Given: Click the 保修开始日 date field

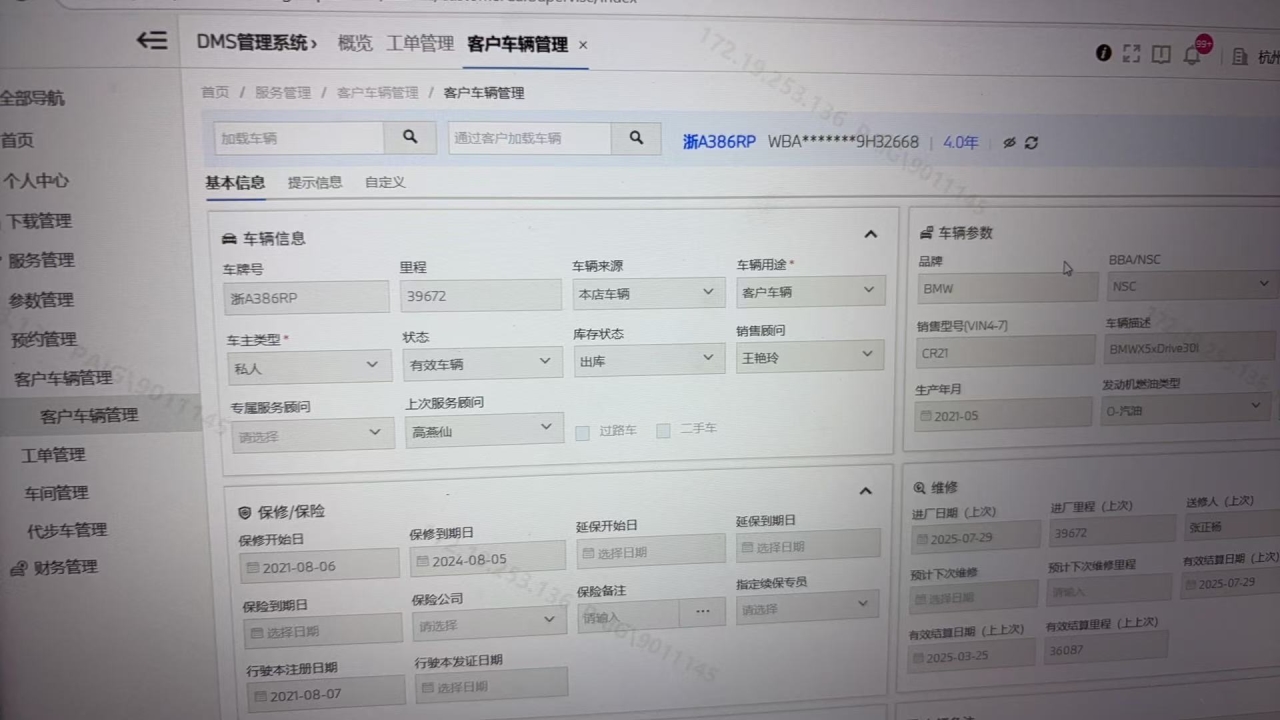Looking at the screenshot, I should pyautogui.click(x=319, y=567).
